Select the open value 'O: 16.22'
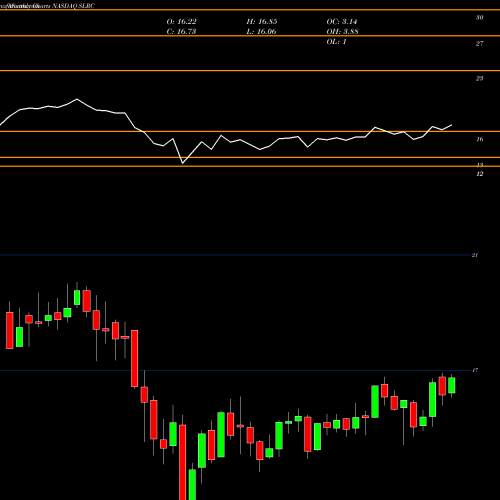This screenshot has height=500, width=500. (x=182, y=22)
